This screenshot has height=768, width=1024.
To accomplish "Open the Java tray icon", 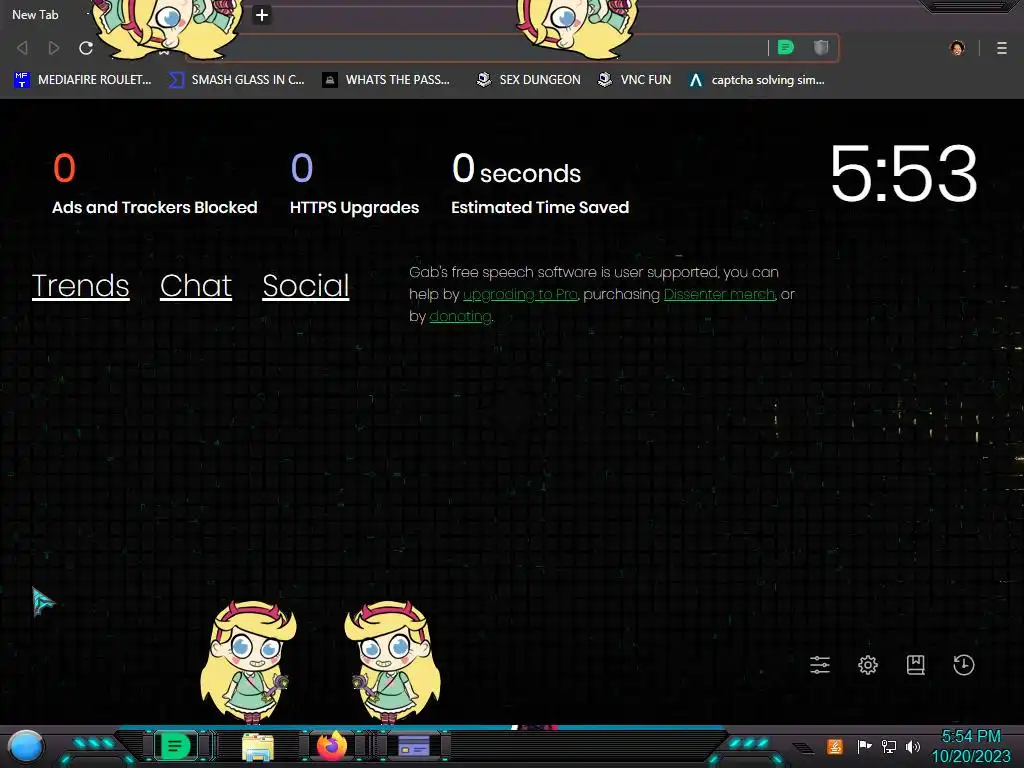I will coord(834,746).
